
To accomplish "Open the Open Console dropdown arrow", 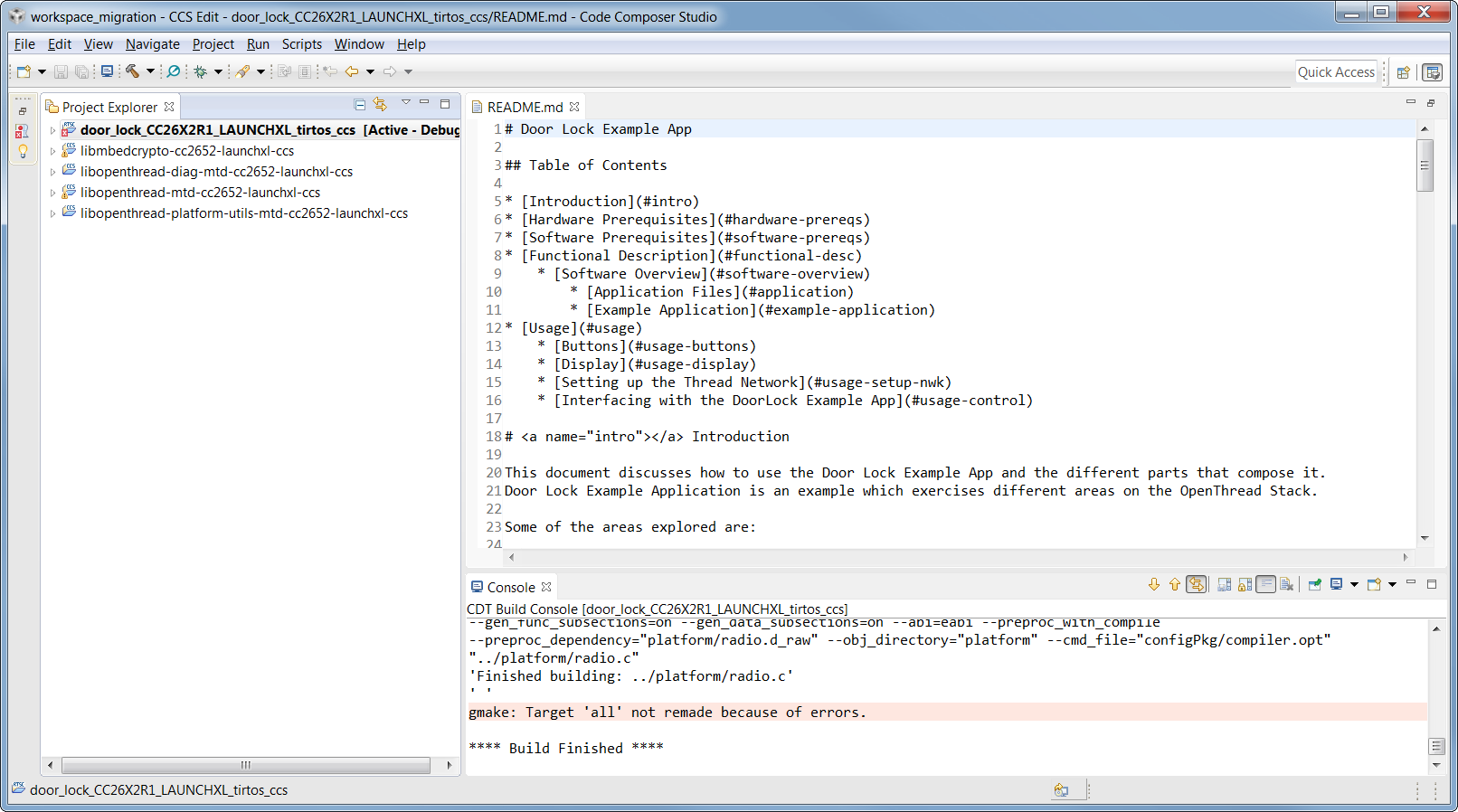I will (1393, 585).
